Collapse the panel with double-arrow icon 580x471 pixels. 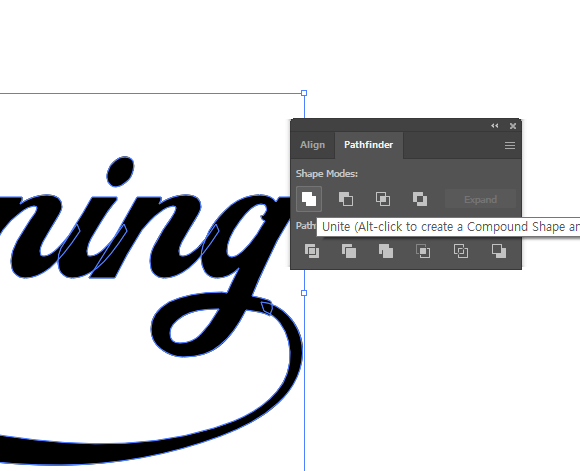(495, 126)
